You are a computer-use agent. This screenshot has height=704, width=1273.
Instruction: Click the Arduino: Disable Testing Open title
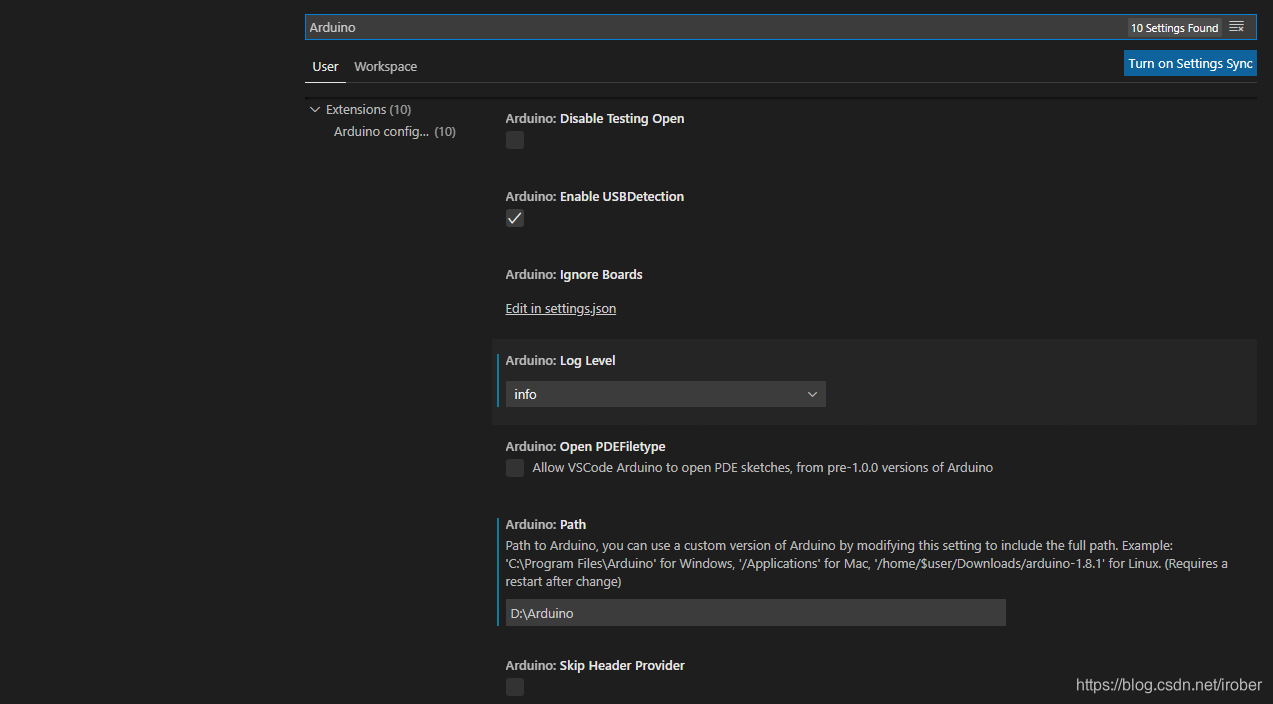(x=595, y=118)
